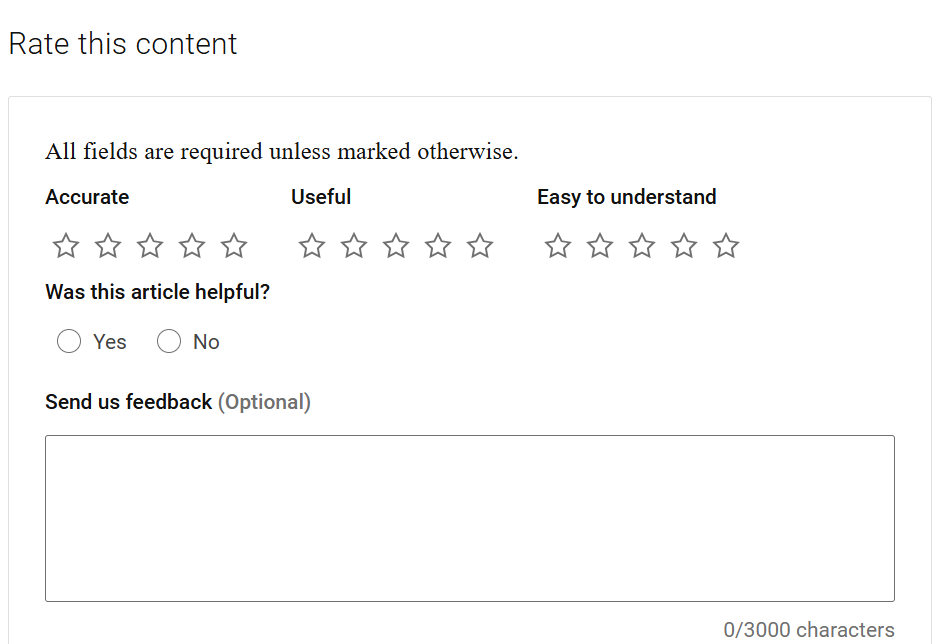Choose fifth star under Useful
The height and width of the screenshot is (644, 937).
(480, 246)
